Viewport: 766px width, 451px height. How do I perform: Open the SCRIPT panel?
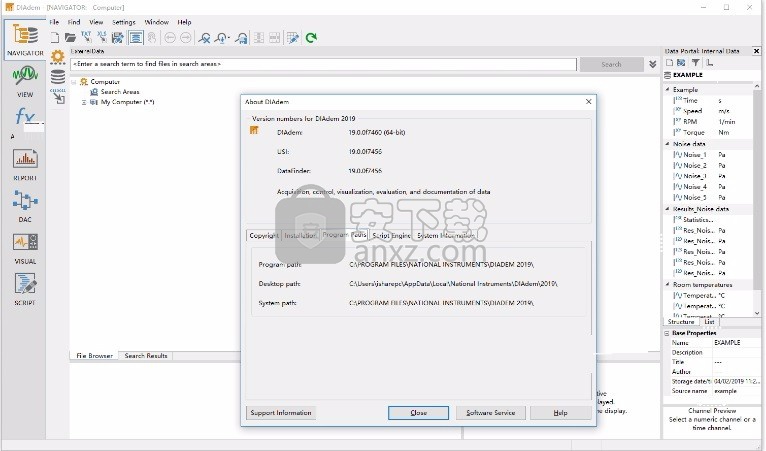[x=25, y=289]
